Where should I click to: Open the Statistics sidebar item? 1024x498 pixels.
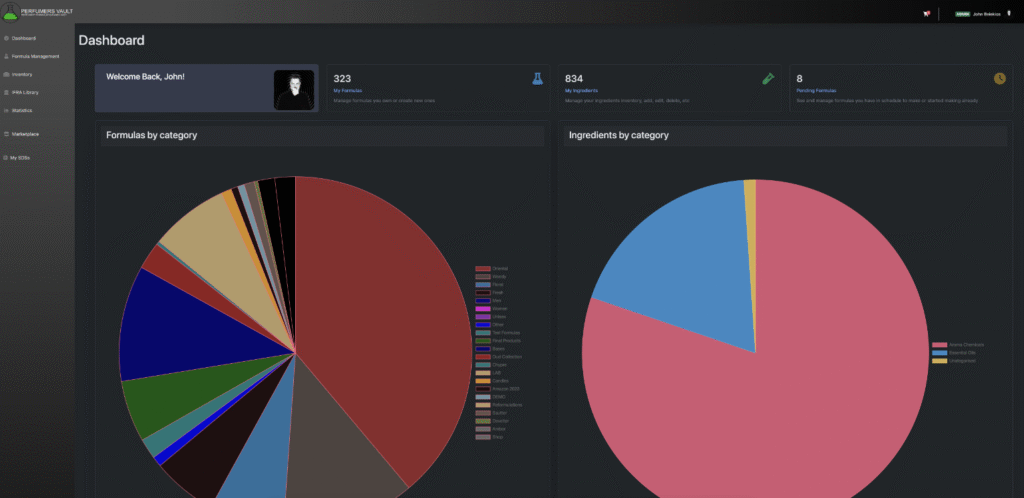point(18,110)
